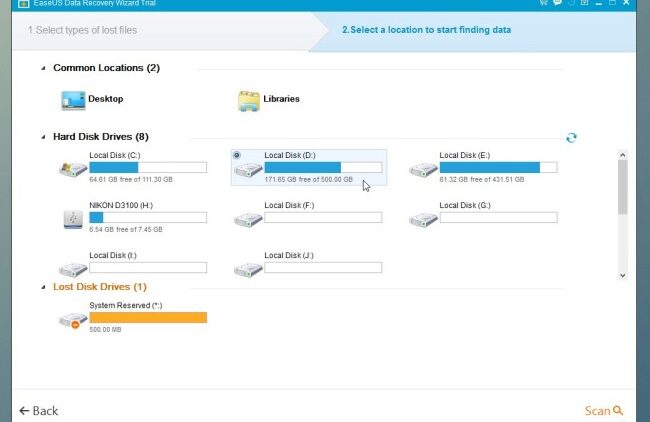650x422 pixels.
Task: Collapse the Common Locations section
Action: tap(43, 69)
